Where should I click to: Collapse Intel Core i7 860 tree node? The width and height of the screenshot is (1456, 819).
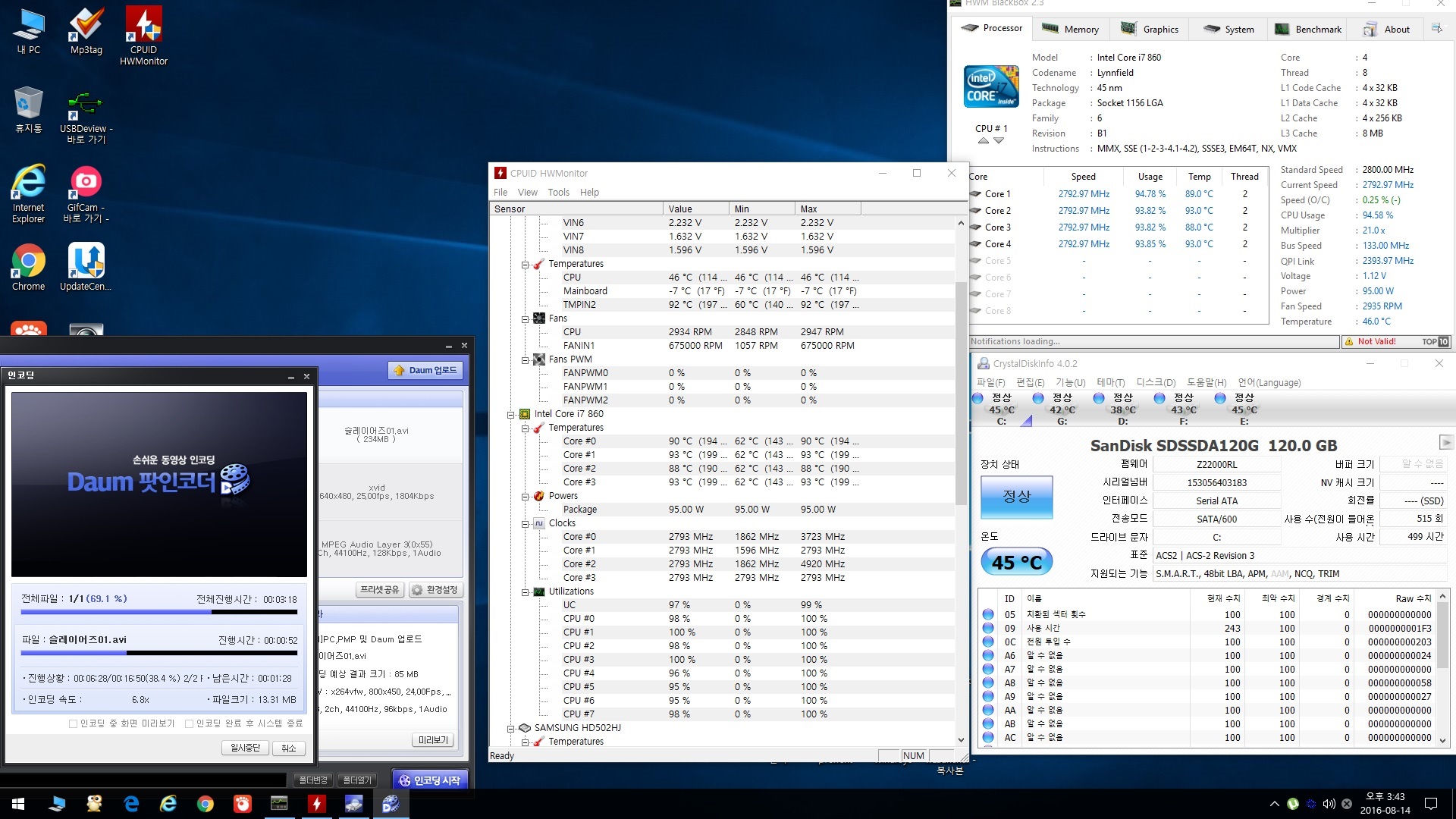click(510, 415)
